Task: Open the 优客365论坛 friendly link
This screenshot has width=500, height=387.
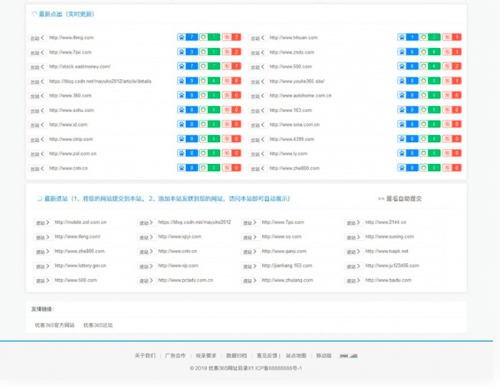Action: click(98, 325)
